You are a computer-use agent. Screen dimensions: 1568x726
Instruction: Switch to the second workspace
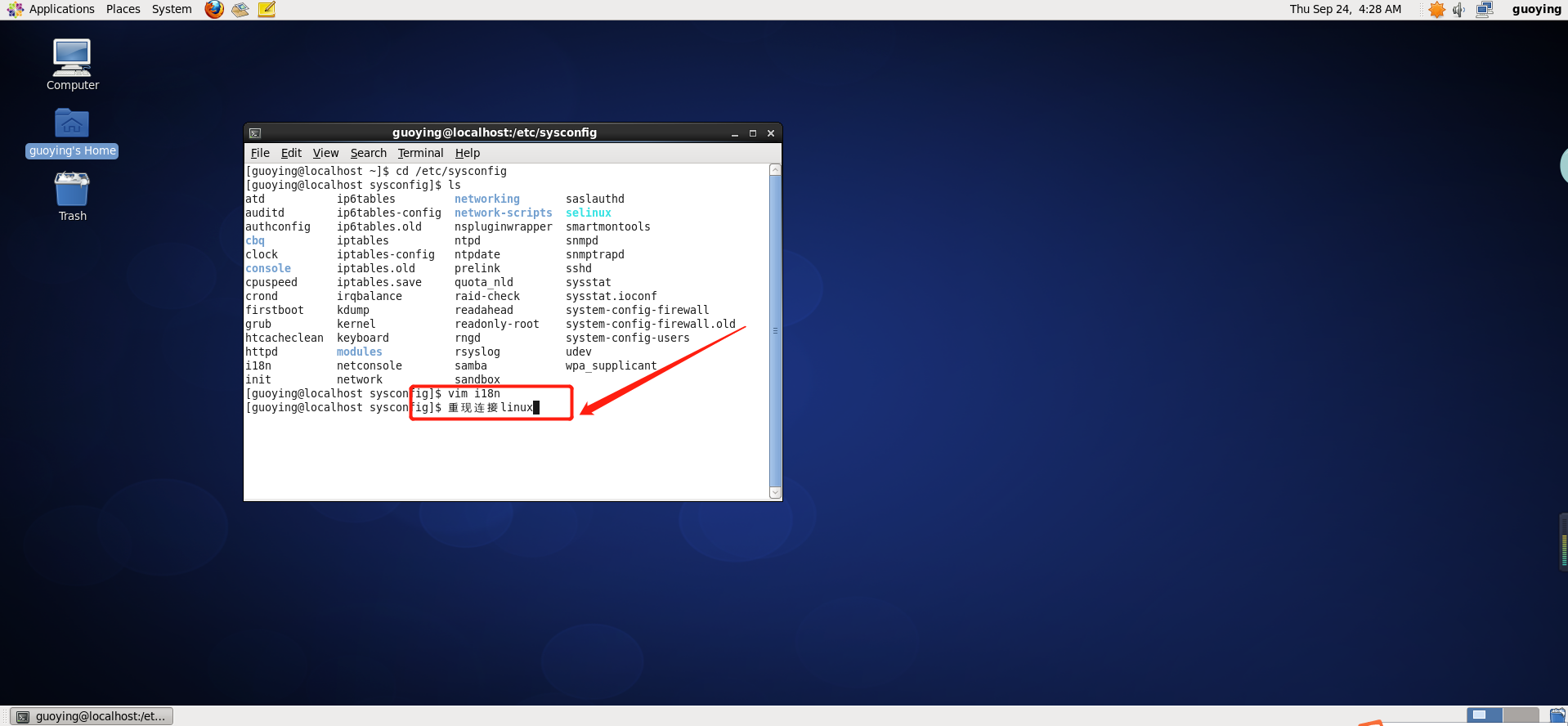click(1521, 715)
